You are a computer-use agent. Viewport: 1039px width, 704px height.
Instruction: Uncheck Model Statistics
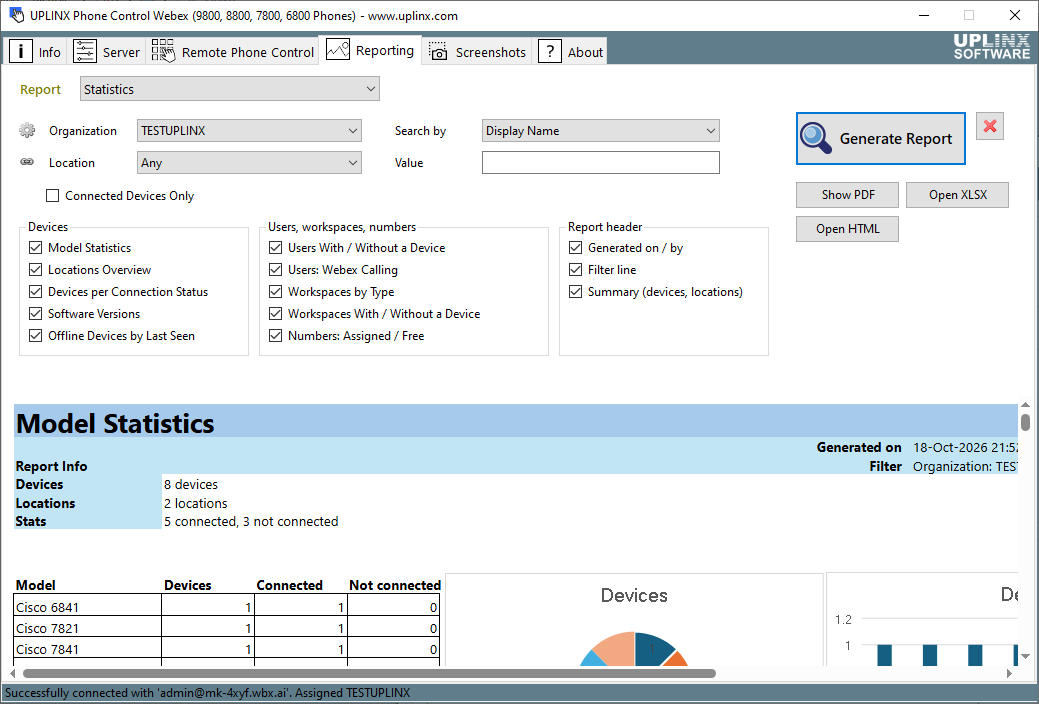point(36,247)
